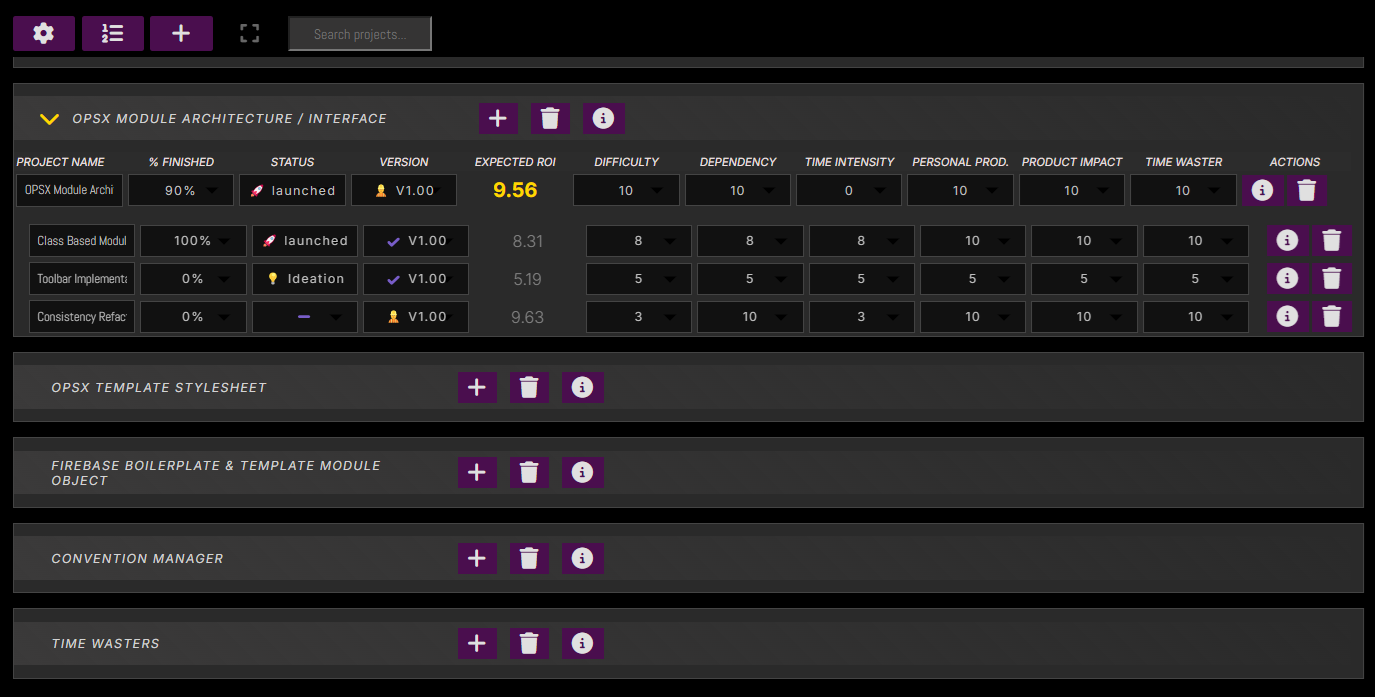Collapse OPSX Module Architecture / Interface group
Screen dimensions: 1375x697
click(x=49, y=119)
